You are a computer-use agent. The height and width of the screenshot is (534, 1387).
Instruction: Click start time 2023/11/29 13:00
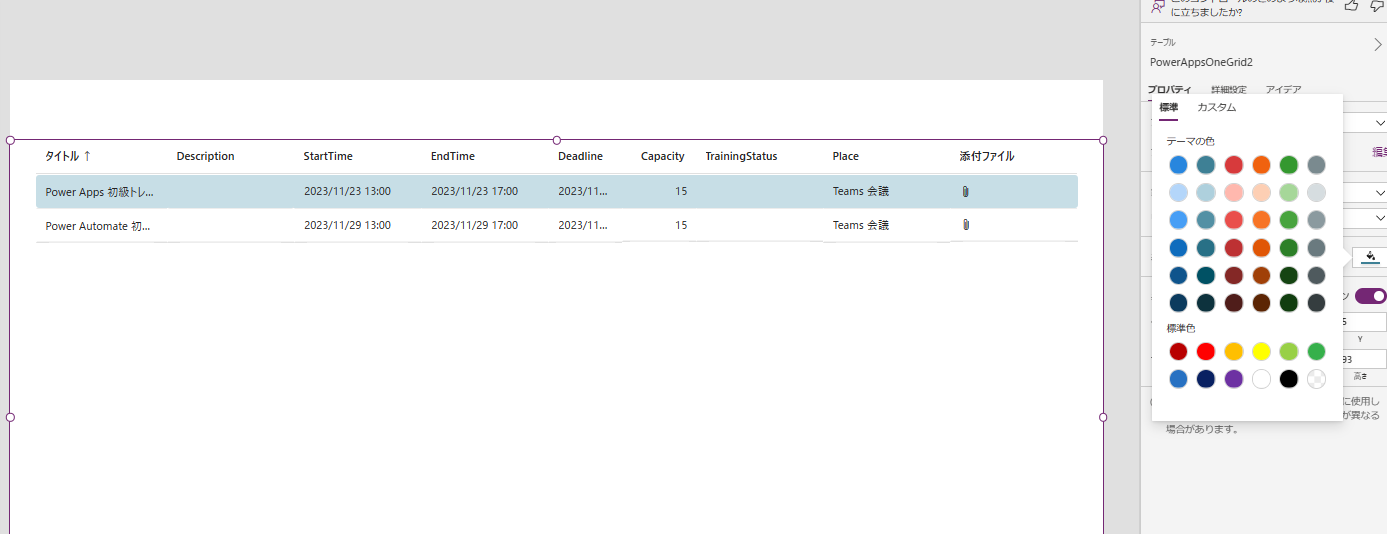347,225
